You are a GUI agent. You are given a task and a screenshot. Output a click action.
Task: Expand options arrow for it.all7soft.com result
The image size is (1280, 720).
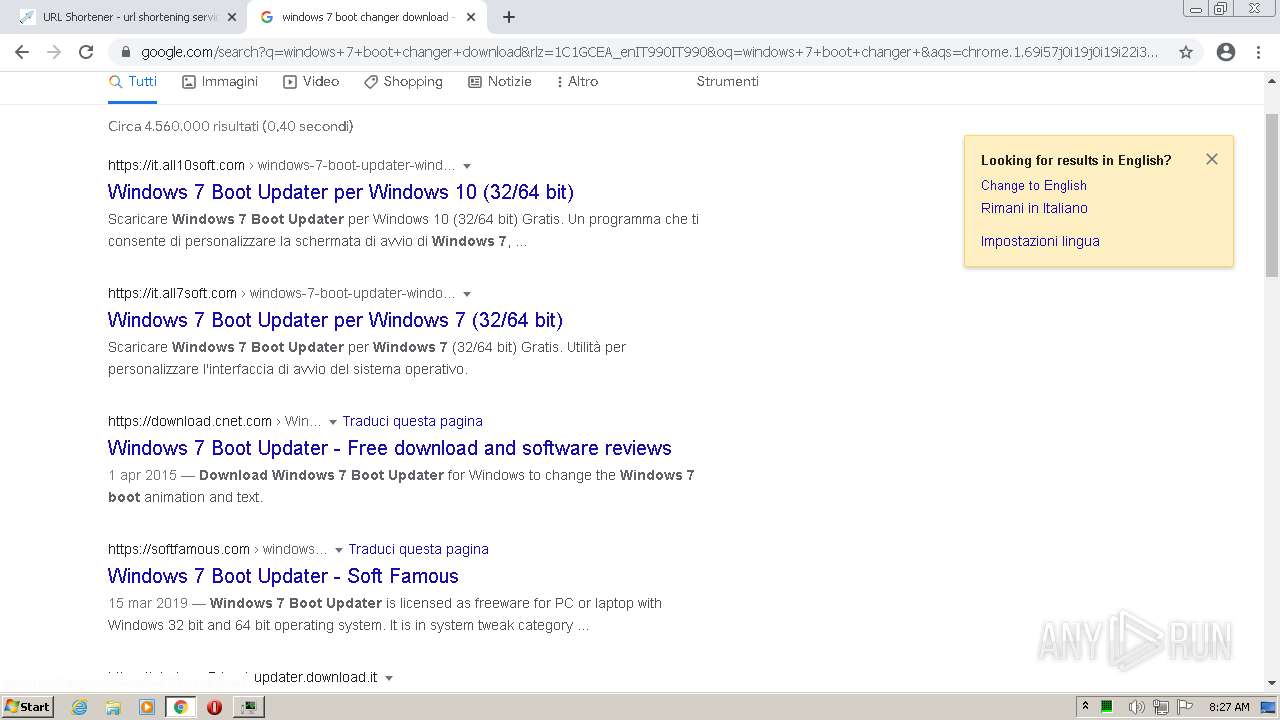pos(467,294)
